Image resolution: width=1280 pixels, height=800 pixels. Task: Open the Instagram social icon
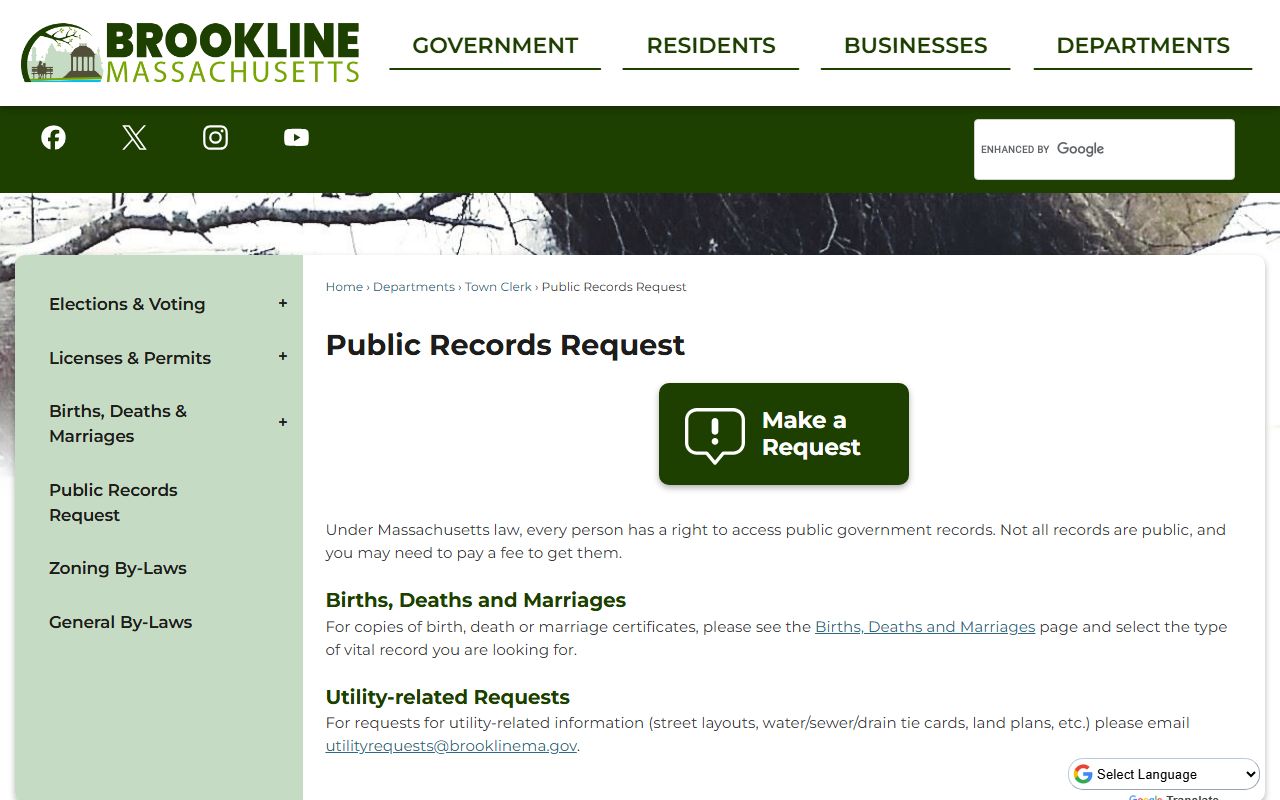tap(216, 138)
